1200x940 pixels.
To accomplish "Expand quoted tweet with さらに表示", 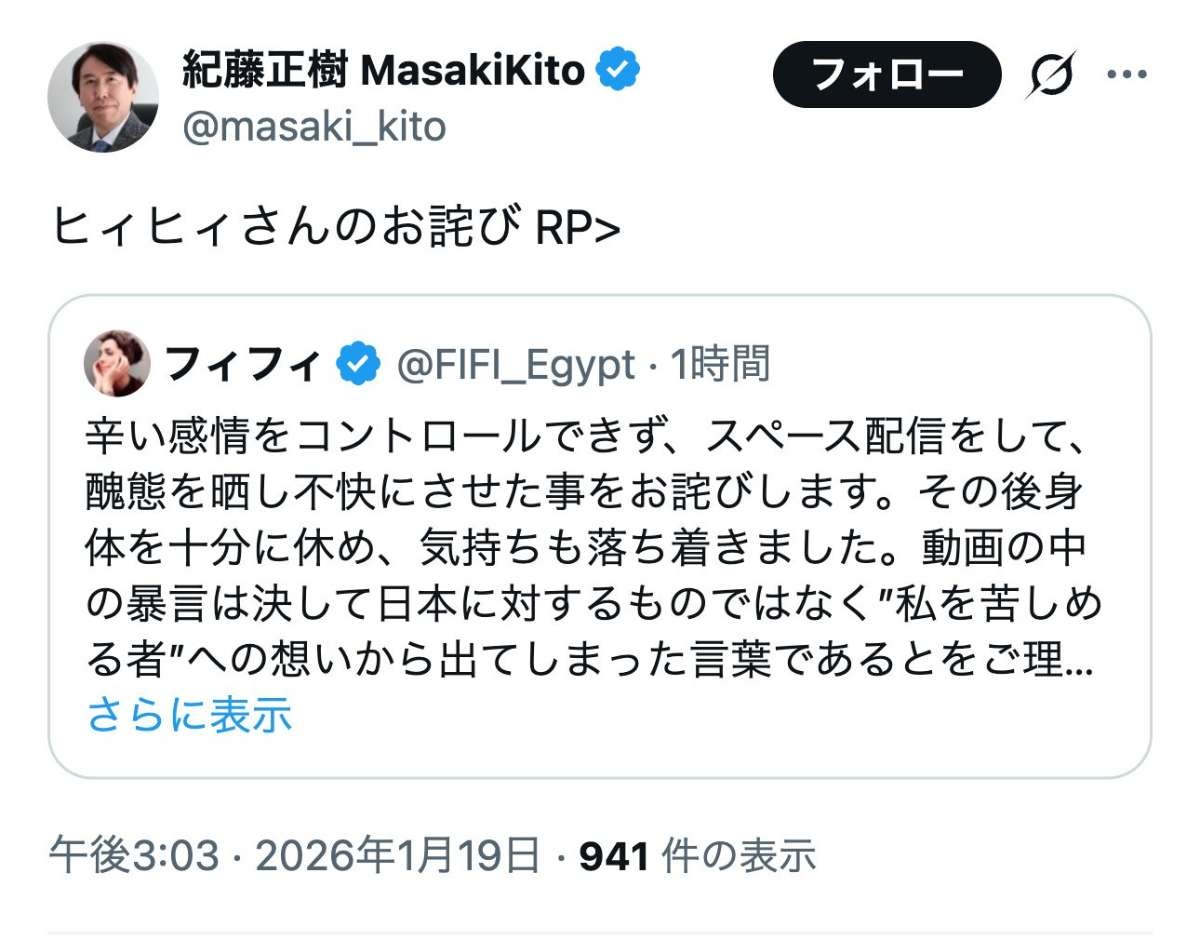I will point(189,714).
